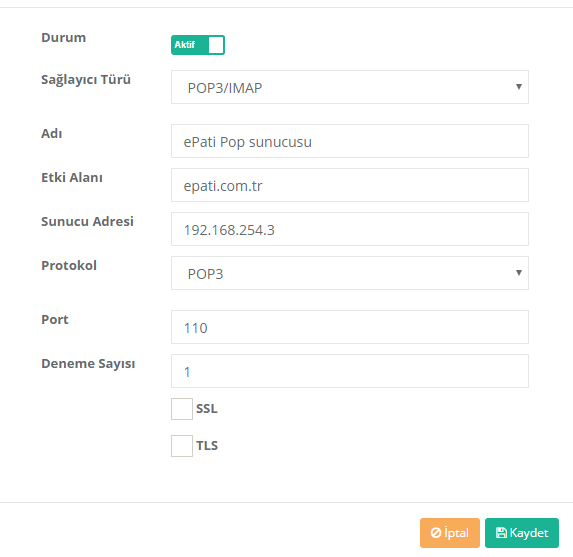Click the SSL label text

pyautogui.click(x=207, y=409)
